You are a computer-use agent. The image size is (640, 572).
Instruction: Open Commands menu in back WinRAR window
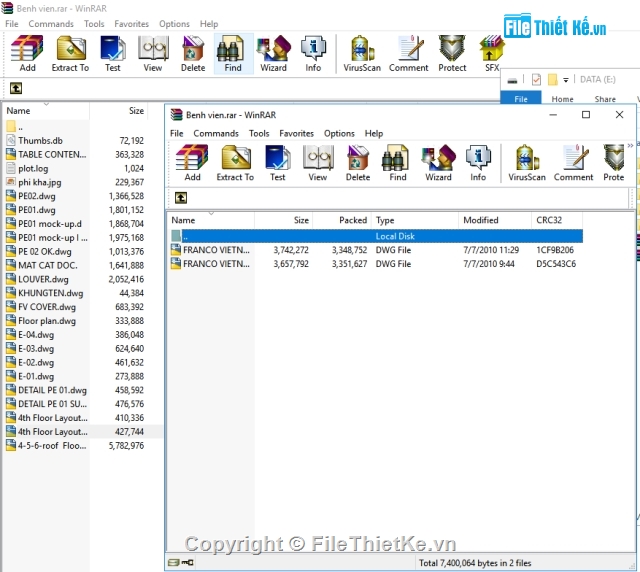[x=51, y=24]
